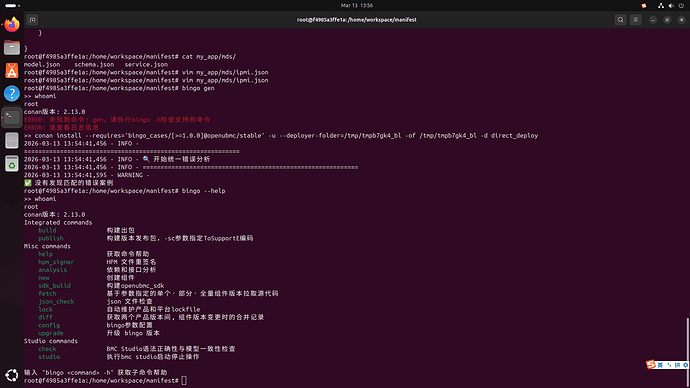Click the WARNING log line

coord(87,175)
